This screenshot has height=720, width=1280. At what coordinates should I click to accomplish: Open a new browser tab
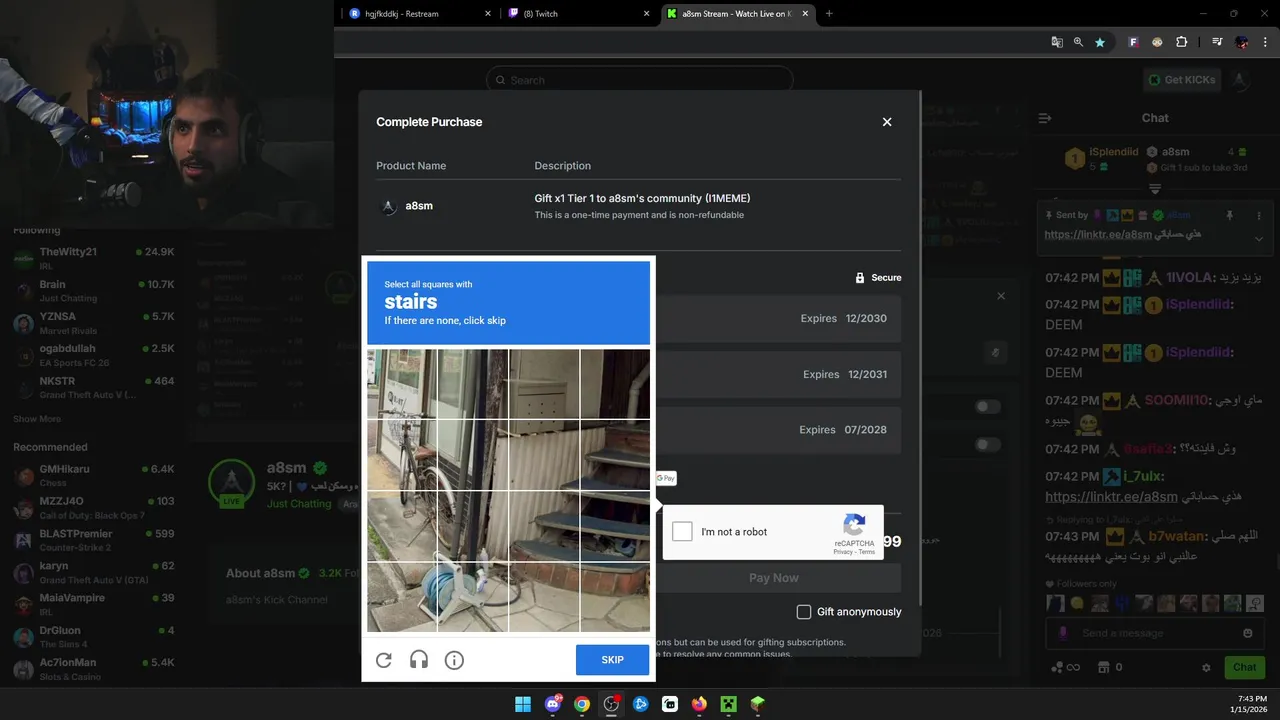829,14
